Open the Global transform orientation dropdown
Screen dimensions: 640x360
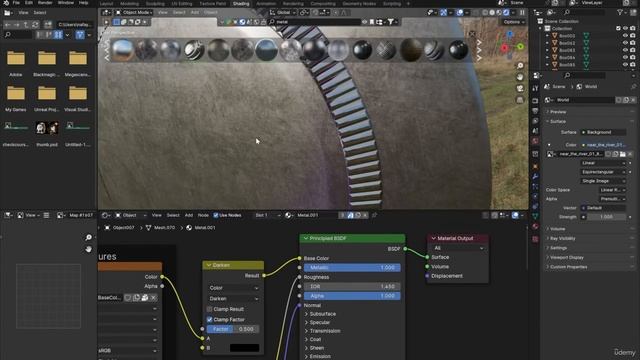tap(282, 13)
